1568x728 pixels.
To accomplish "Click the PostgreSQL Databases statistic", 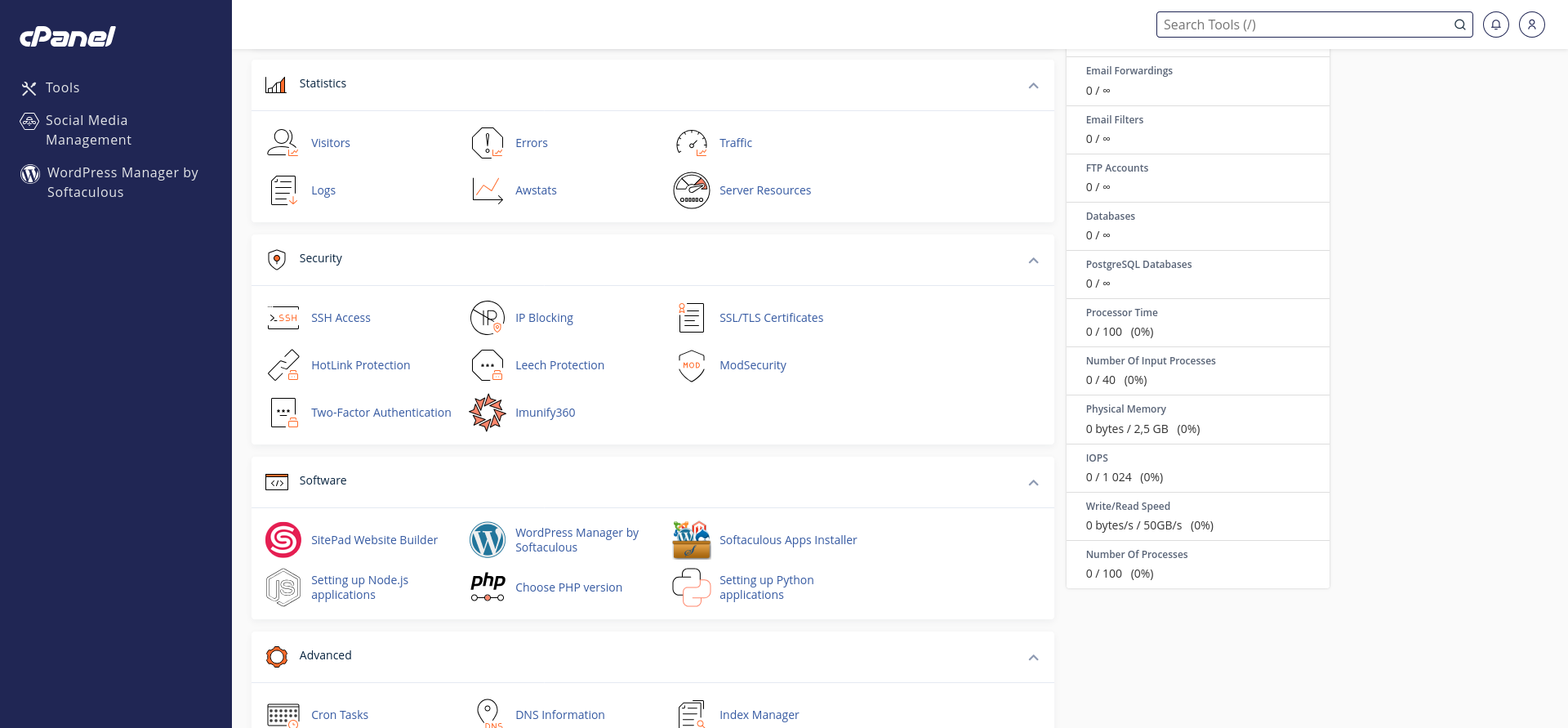I will pyautogui.click(x=1197, y=275).
